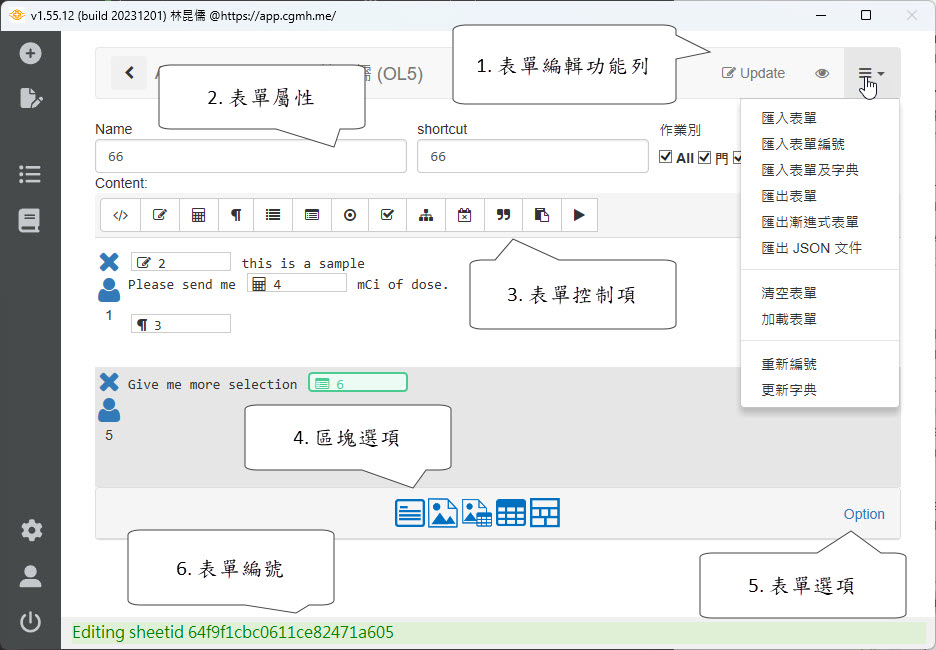Add a radio button control from toolbar
The height and width of the screenshot is (650, 936).
(x=350, y=215)
